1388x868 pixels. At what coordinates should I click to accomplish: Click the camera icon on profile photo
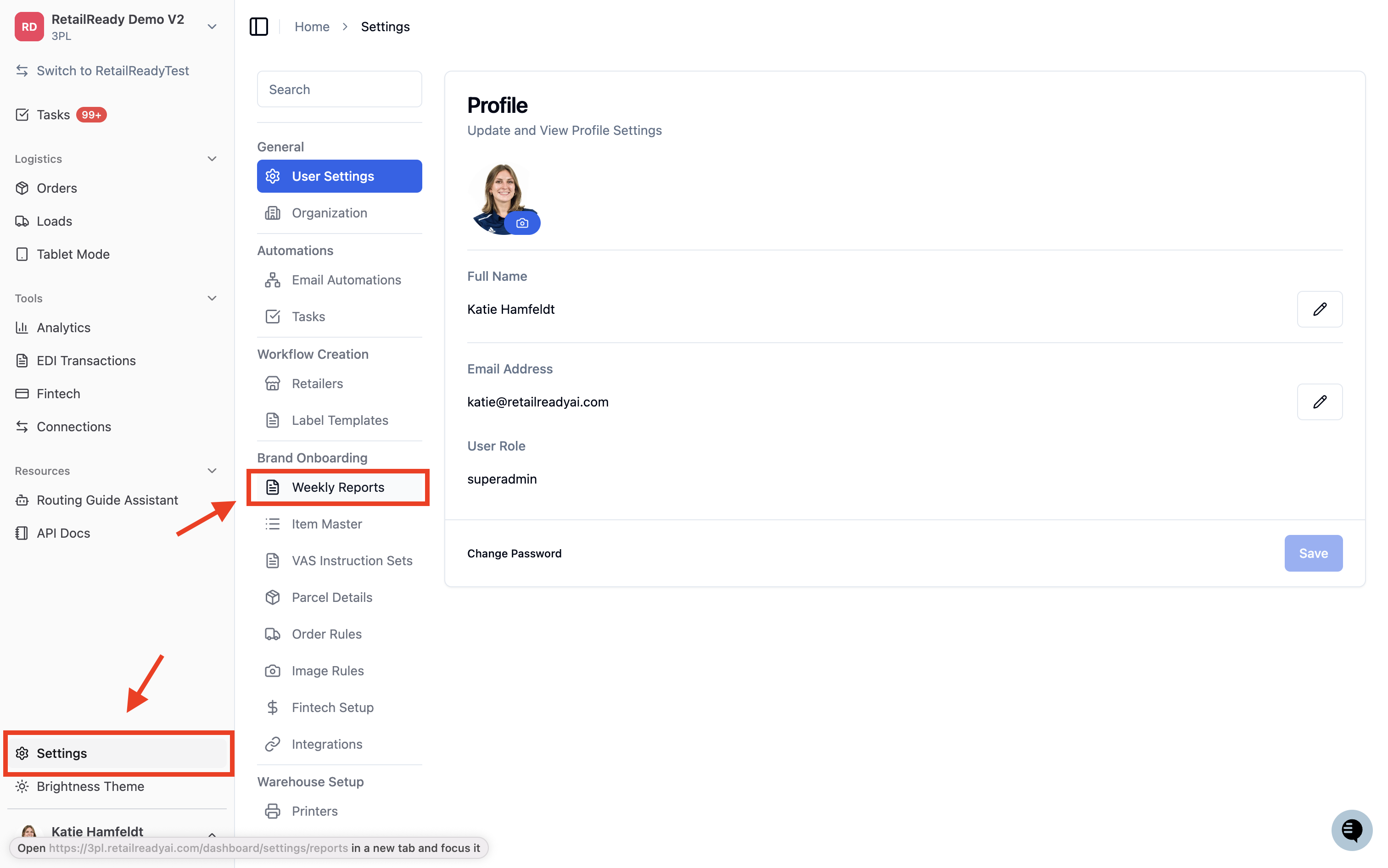pyautogui.click(x=522, y=223)
